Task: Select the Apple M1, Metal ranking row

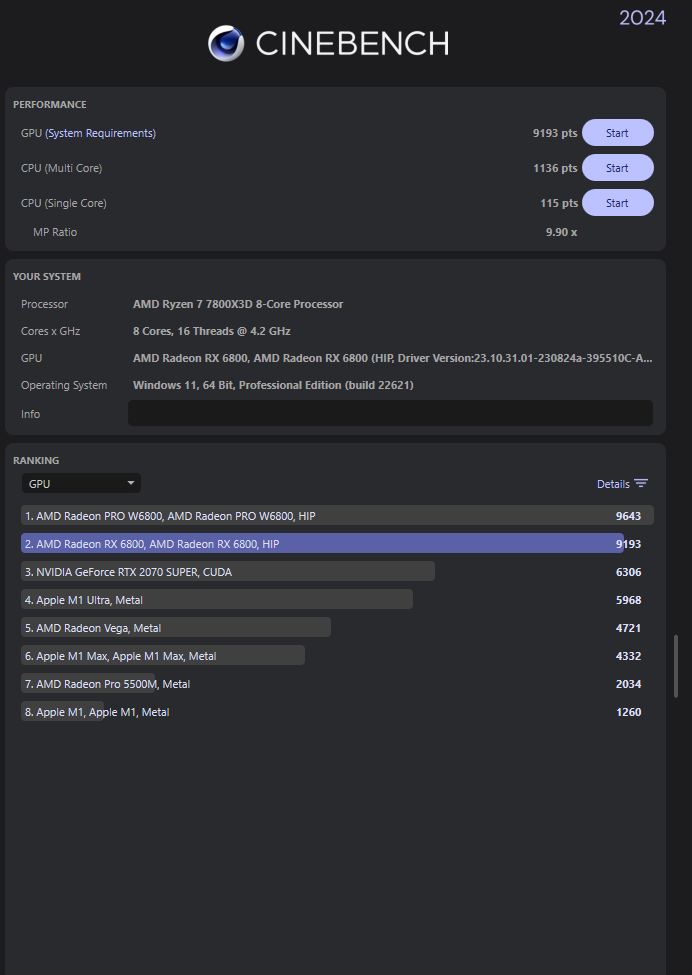Action: coord(337,711)
